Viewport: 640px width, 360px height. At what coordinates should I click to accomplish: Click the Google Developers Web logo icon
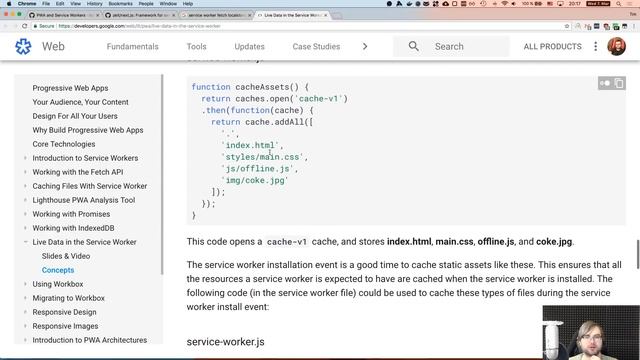[23, 47]
